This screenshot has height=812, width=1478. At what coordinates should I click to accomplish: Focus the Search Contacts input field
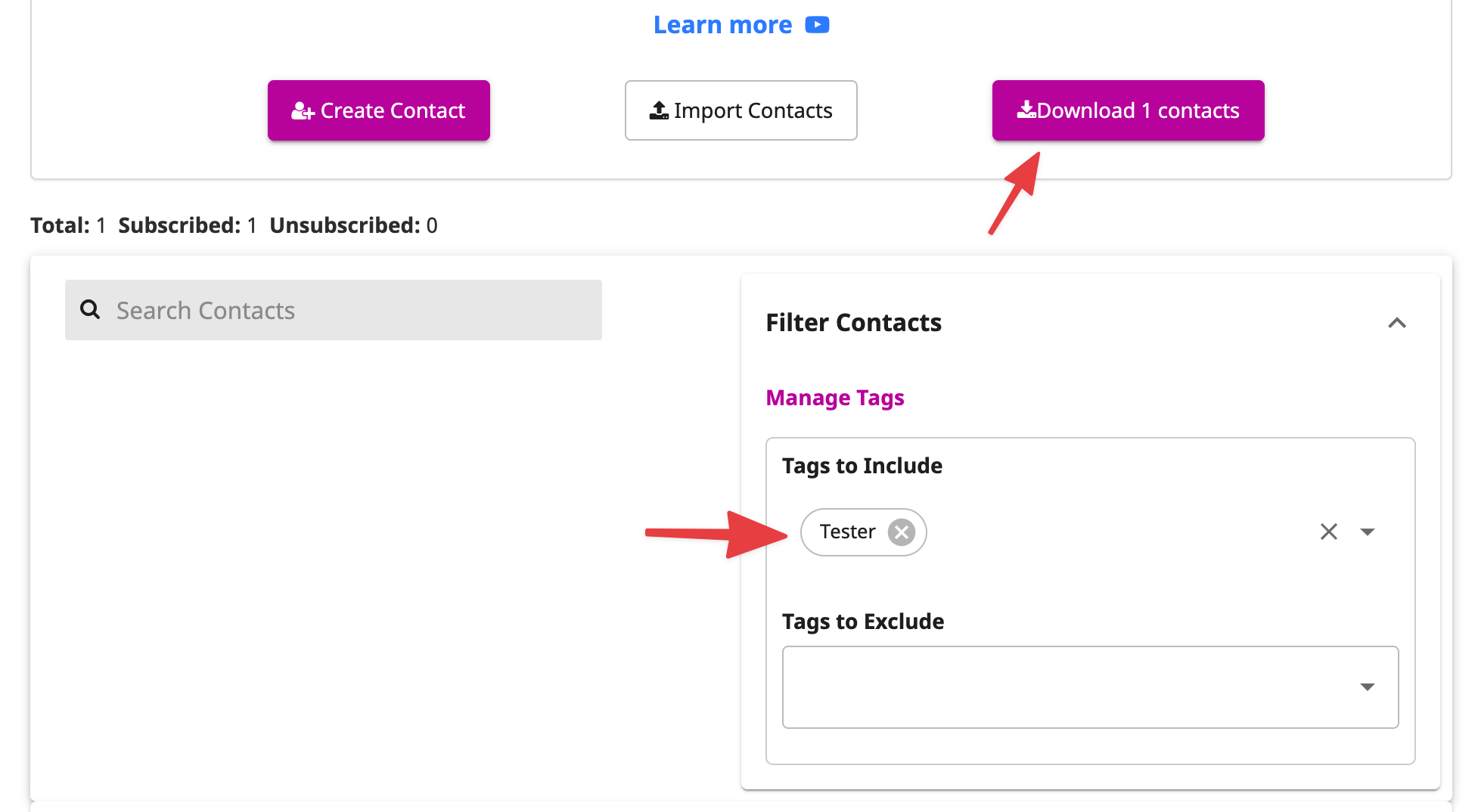pos(334,310)
